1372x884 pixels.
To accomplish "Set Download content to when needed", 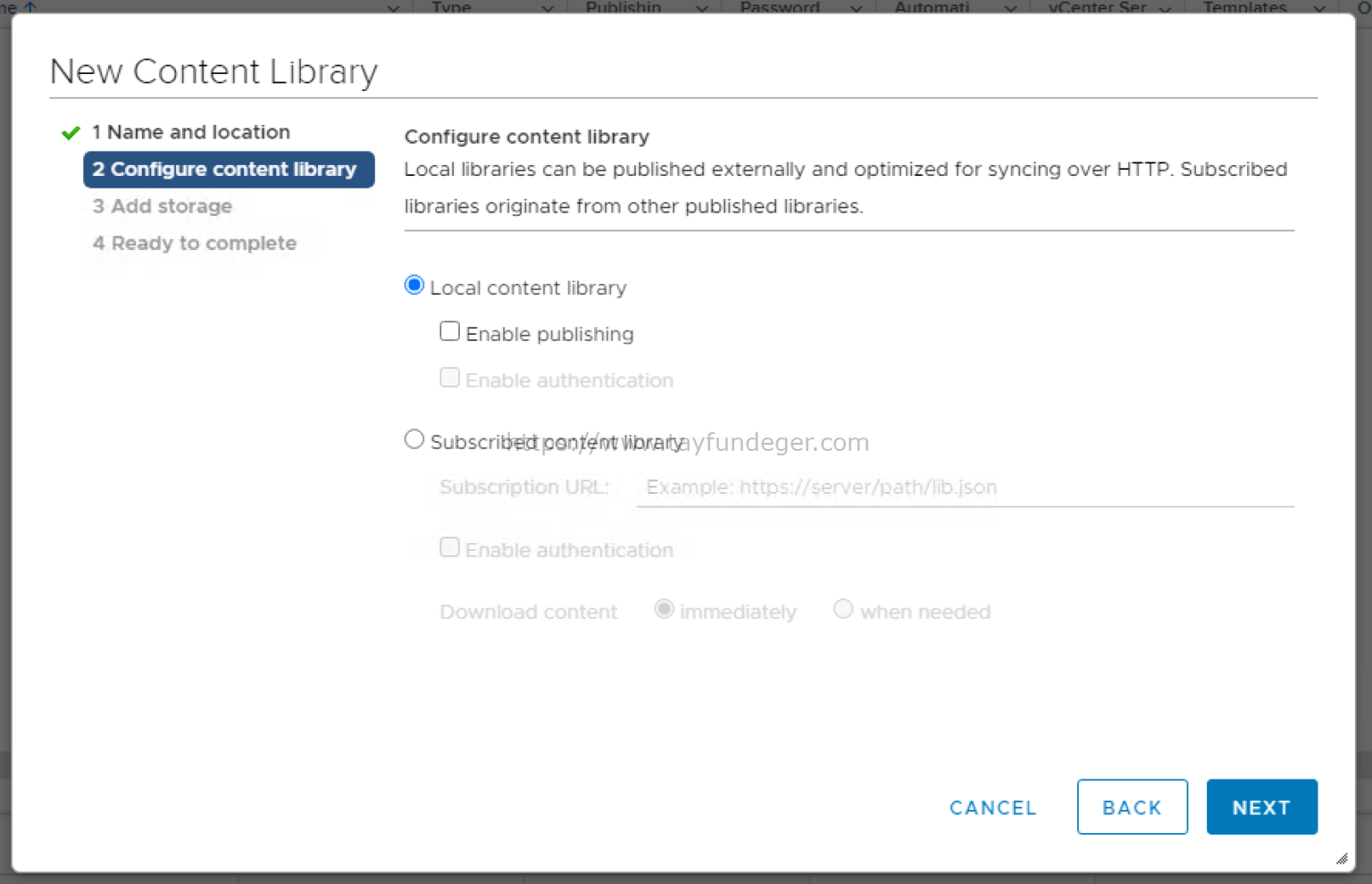I will coord(842,610).
